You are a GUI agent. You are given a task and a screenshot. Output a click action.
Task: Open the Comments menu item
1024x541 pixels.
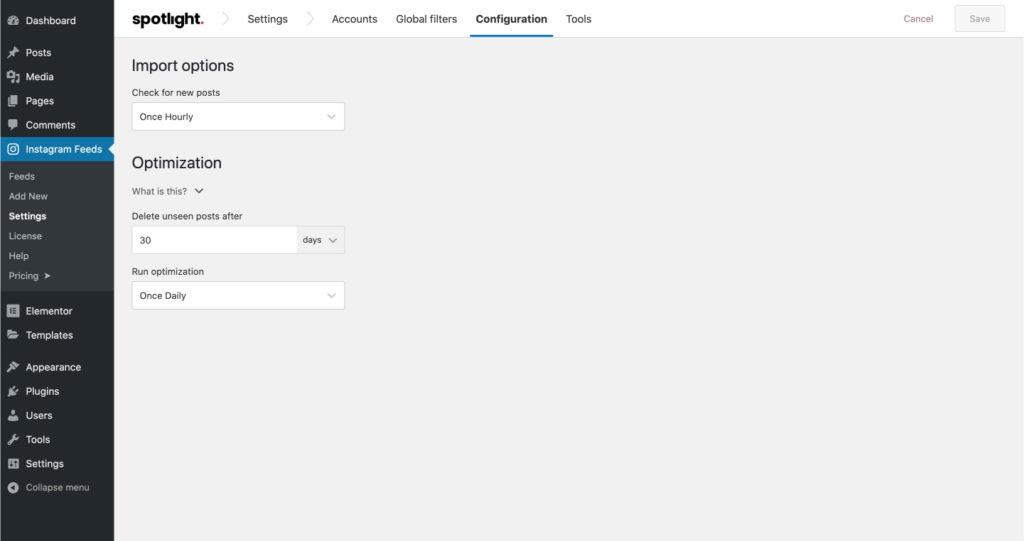point(57,125)
